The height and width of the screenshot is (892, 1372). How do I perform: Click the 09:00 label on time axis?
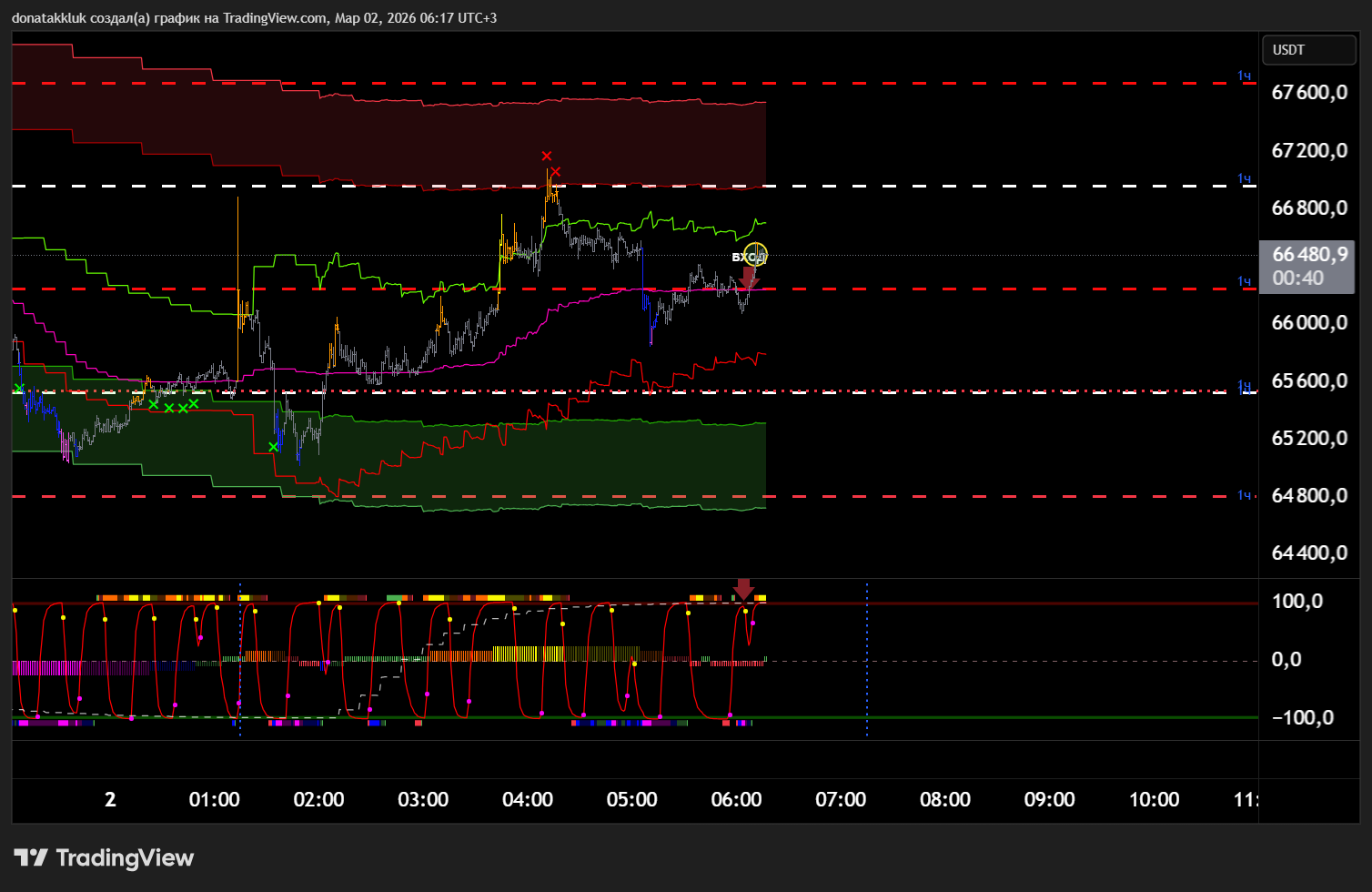pos(1049,800)
